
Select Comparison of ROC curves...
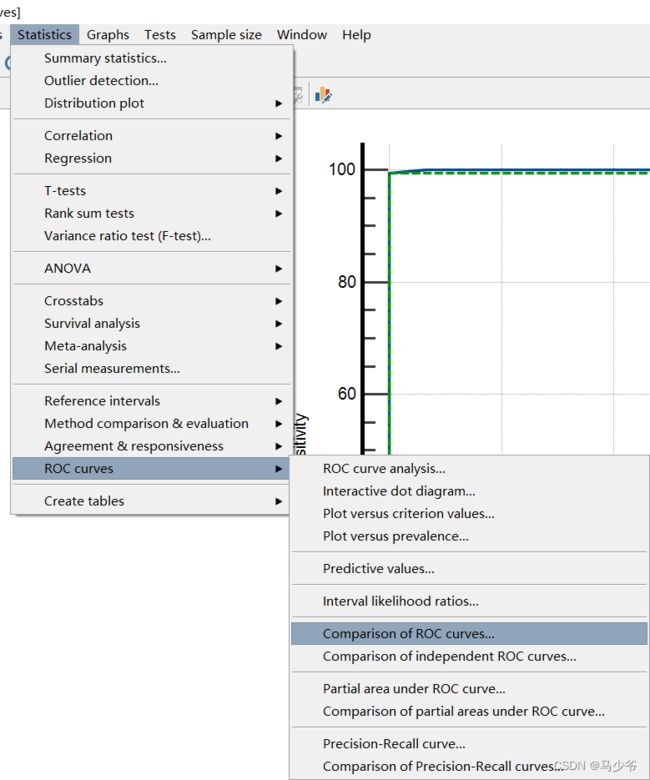coord(469,634)
